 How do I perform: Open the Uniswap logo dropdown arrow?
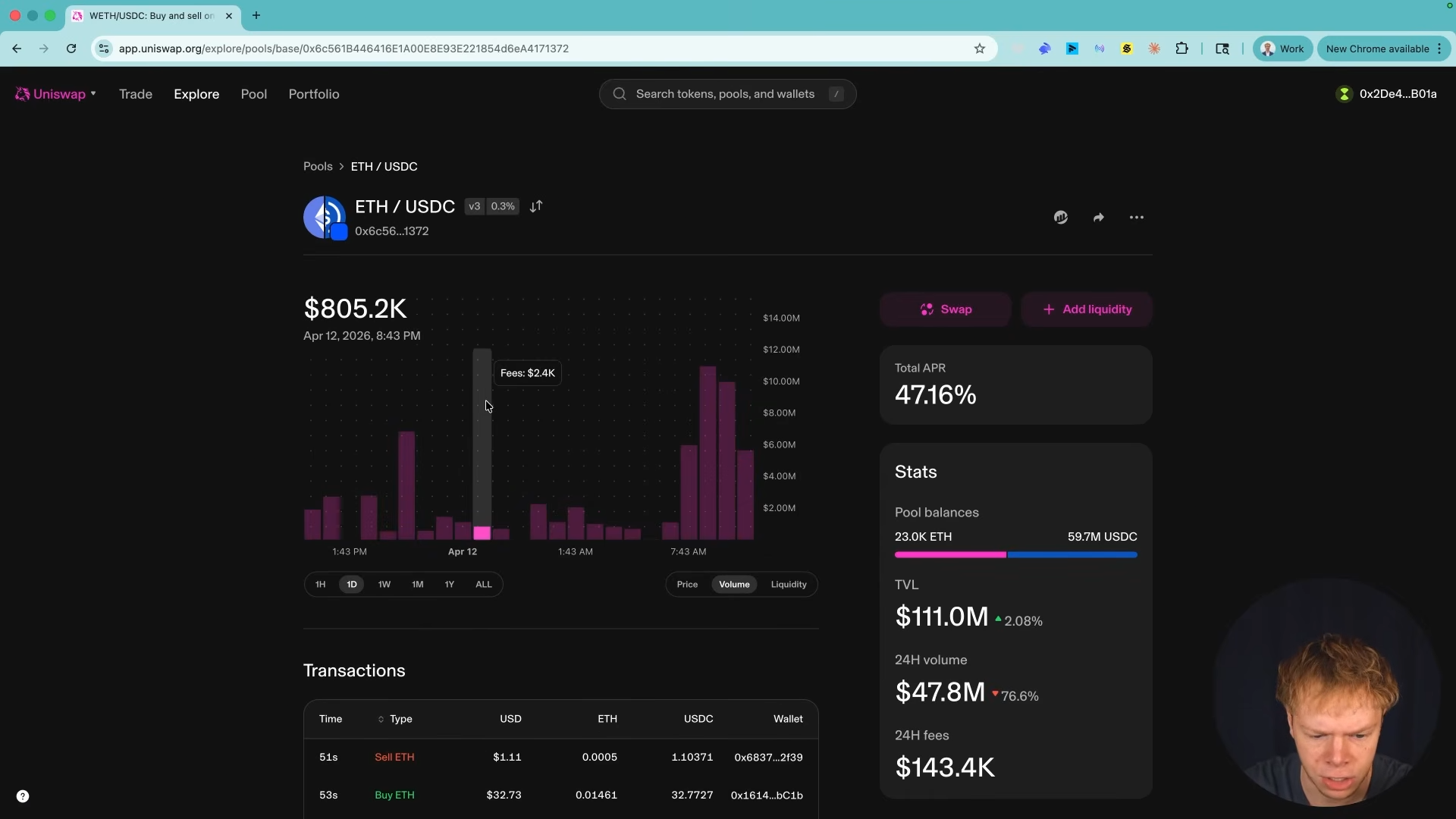coord(93,94)
